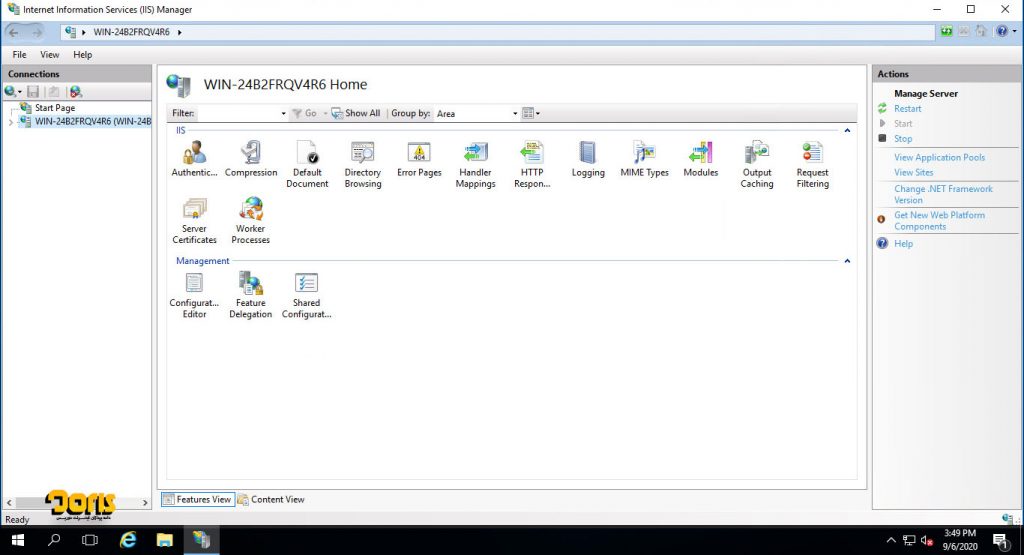
Task: Click Help link in Actions pane
Action: 903,244
